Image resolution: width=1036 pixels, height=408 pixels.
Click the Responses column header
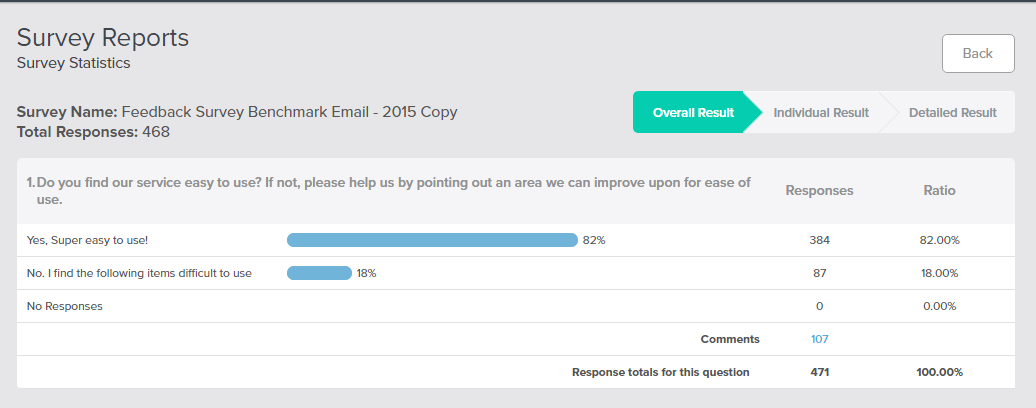click(x=819, y=190)
